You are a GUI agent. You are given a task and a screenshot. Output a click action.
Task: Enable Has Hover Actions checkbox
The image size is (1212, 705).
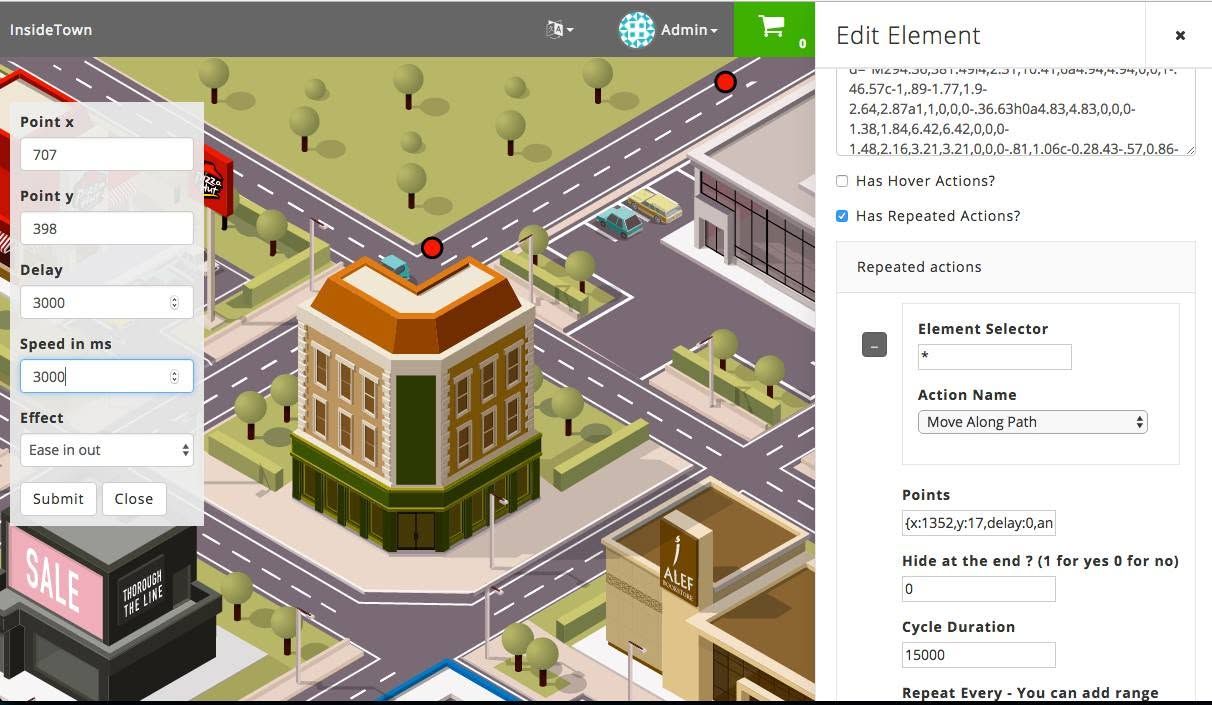(842, 181)
